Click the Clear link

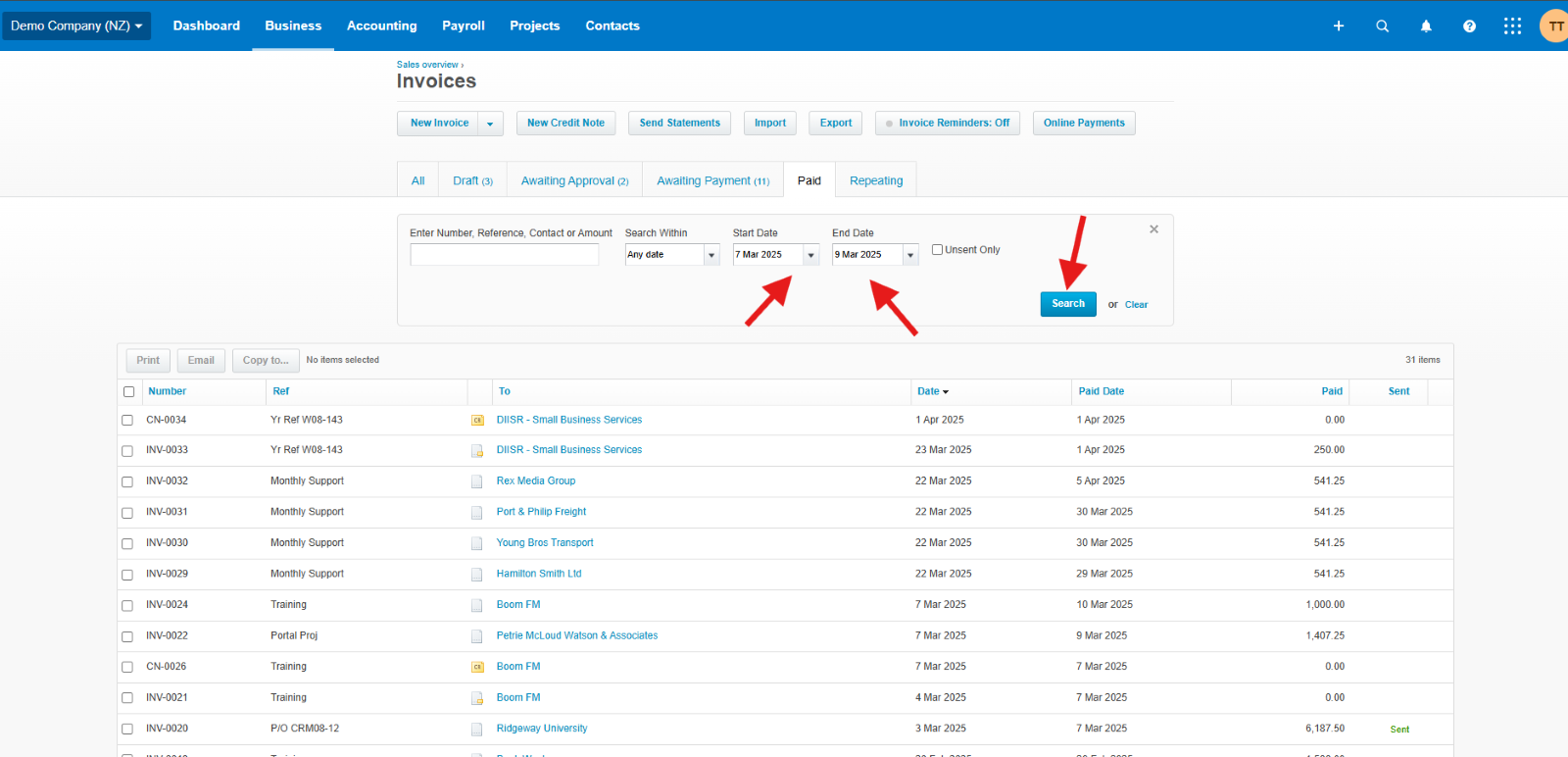click(x=1136, y=305)
